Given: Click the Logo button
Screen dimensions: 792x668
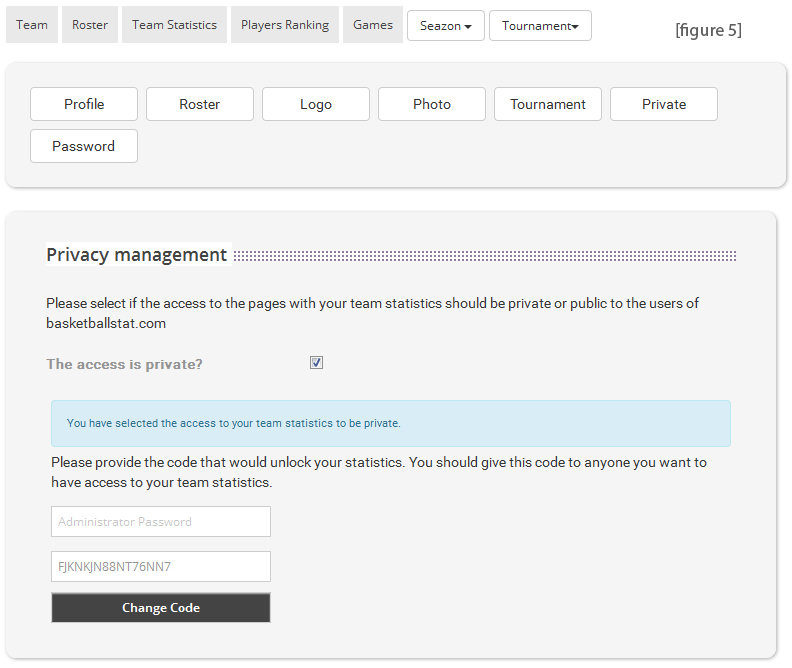Looking at the screenshot, I should pos(316,104).
